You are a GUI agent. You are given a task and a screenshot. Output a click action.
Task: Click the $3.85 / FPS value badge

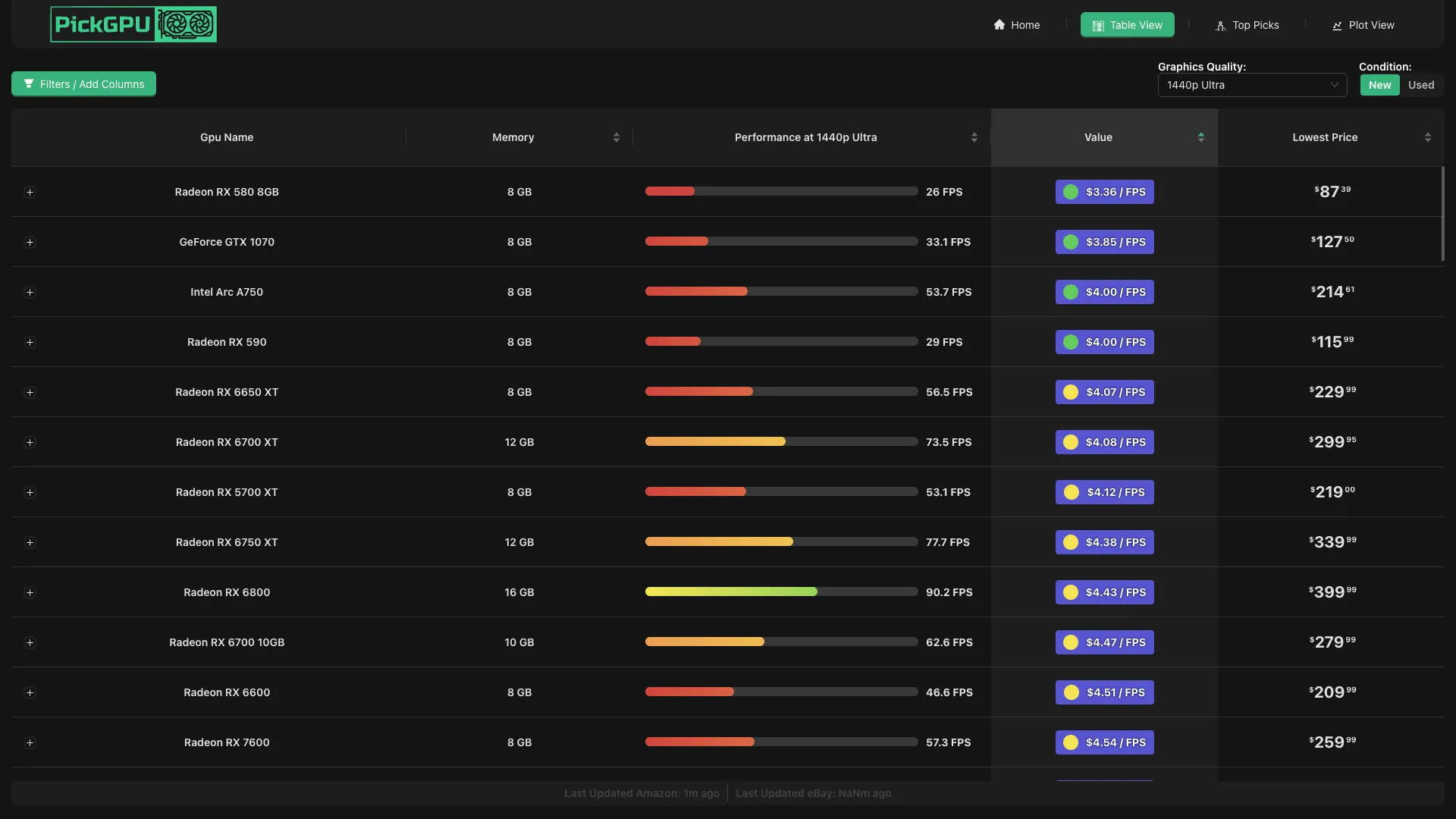1104,242
